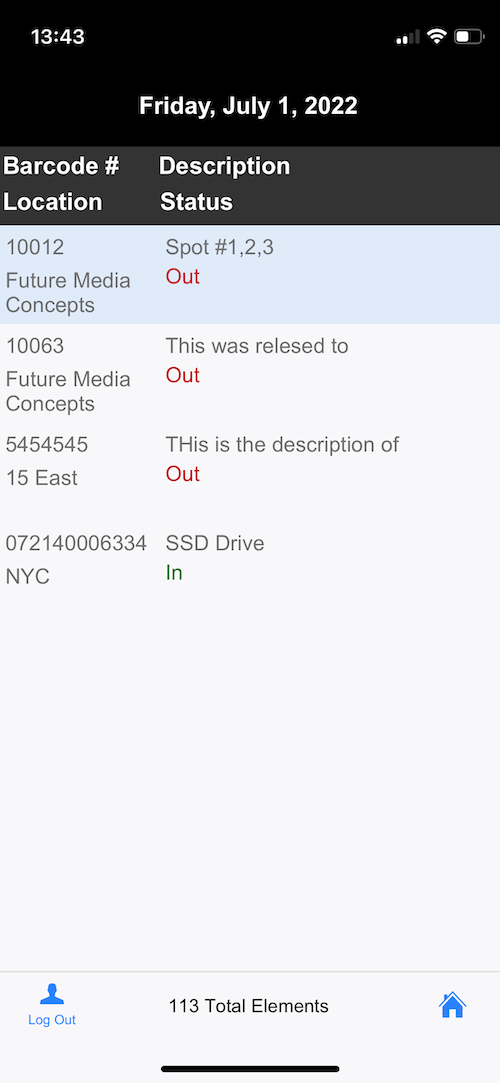The image size is (500, 1083).
Task: Tap the green In status
Action: tap(174, 573)
